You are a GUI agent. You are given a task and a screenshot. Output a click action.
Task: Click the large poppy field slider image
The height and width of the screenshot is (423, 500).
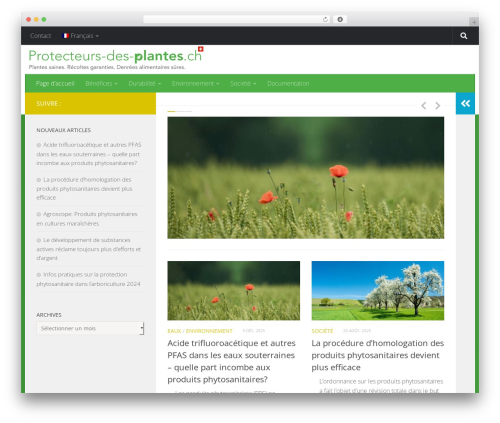[x=306, y=178]
